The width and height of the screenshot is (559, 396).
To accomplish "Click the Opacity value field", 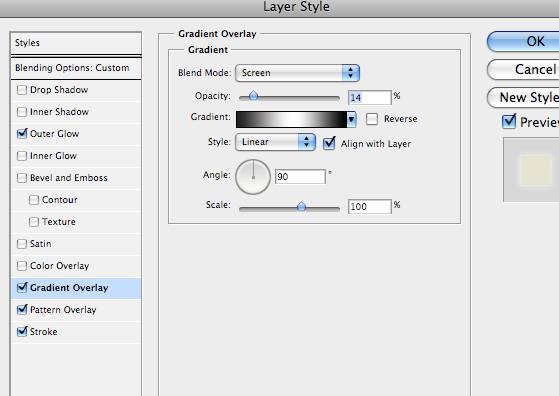I will (370, 97).
